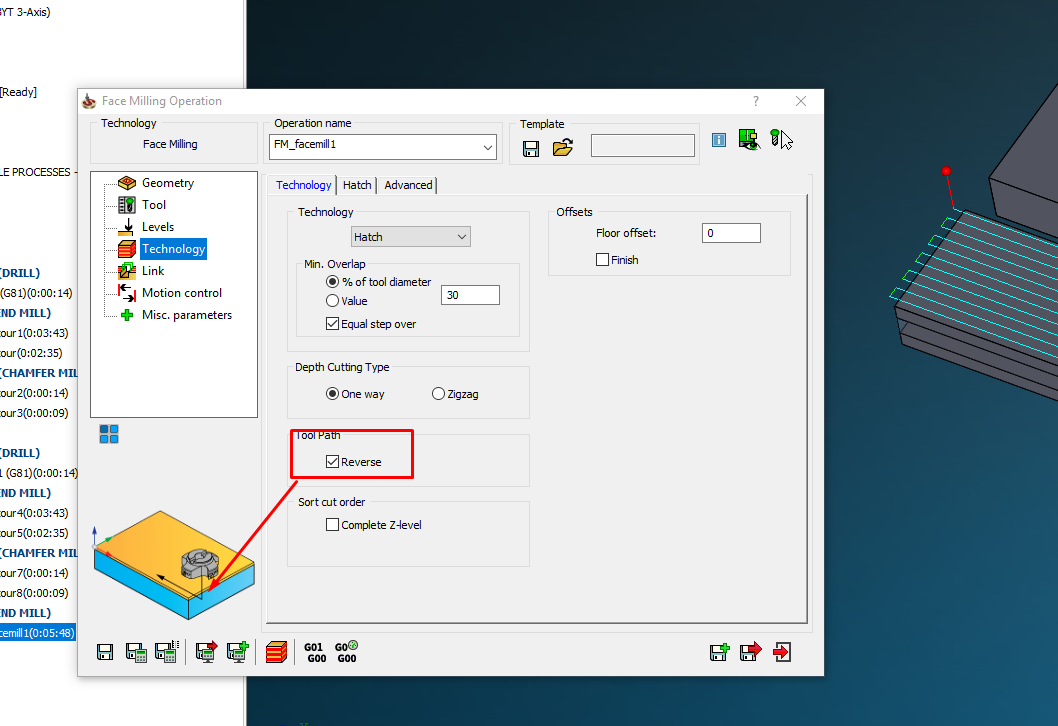Select Misc. parameters in the page tree
Viewport: 1058px width, 726px height.
pyautogui.click(x=187, y=315)
